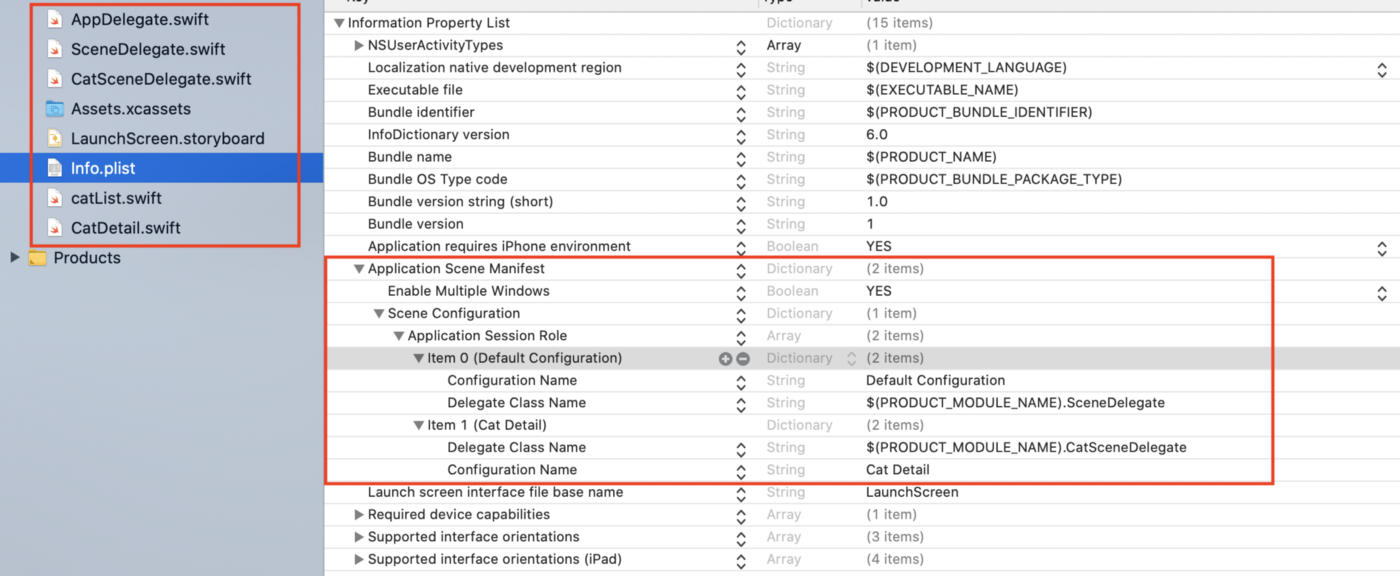Click the "YES" value for Enable Multiple Windows
1400x576 pixels.
pyautogui.click(x=879, y=291)
